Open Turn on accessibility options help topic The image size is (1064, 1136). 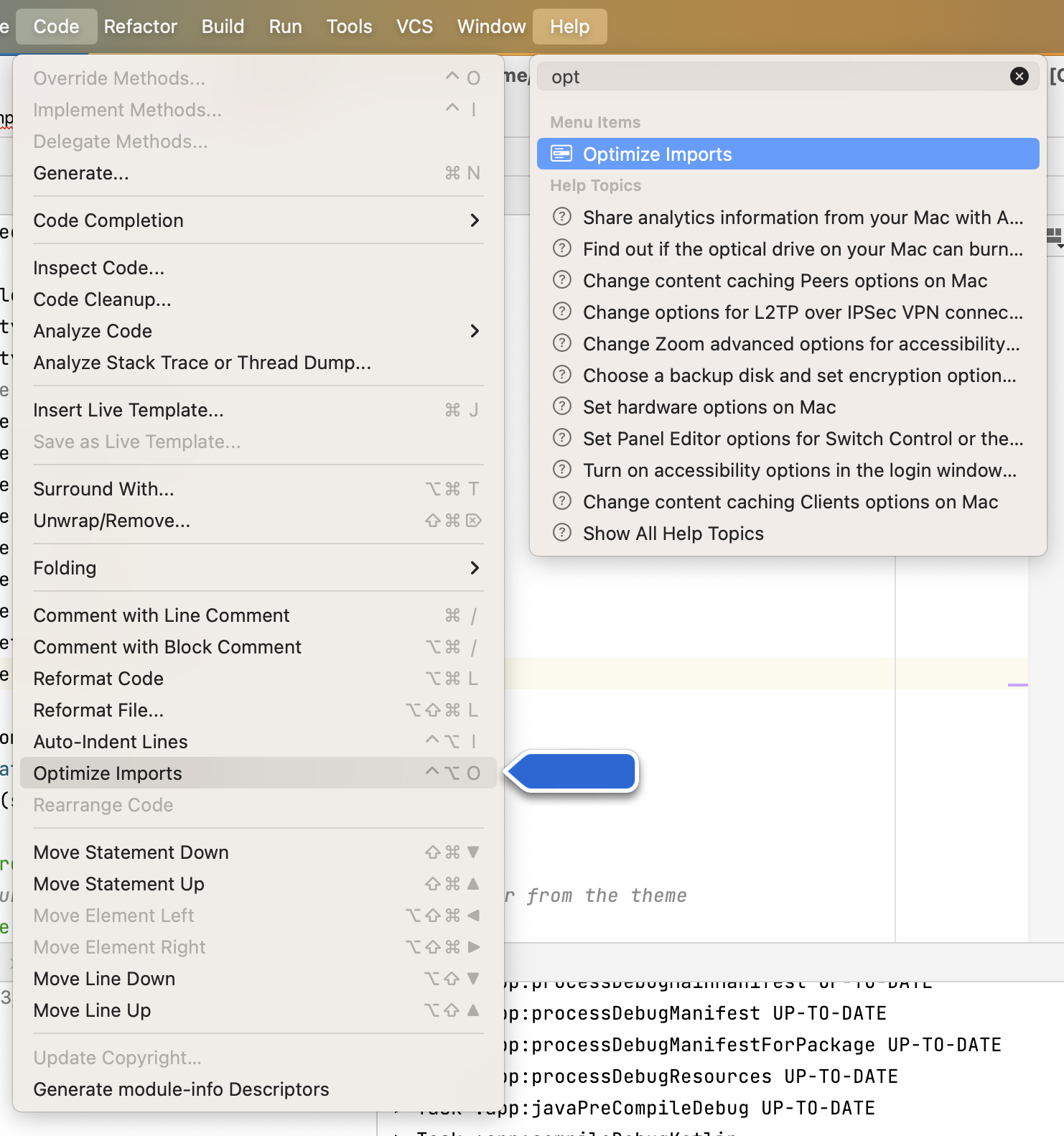tap(799, 470)
